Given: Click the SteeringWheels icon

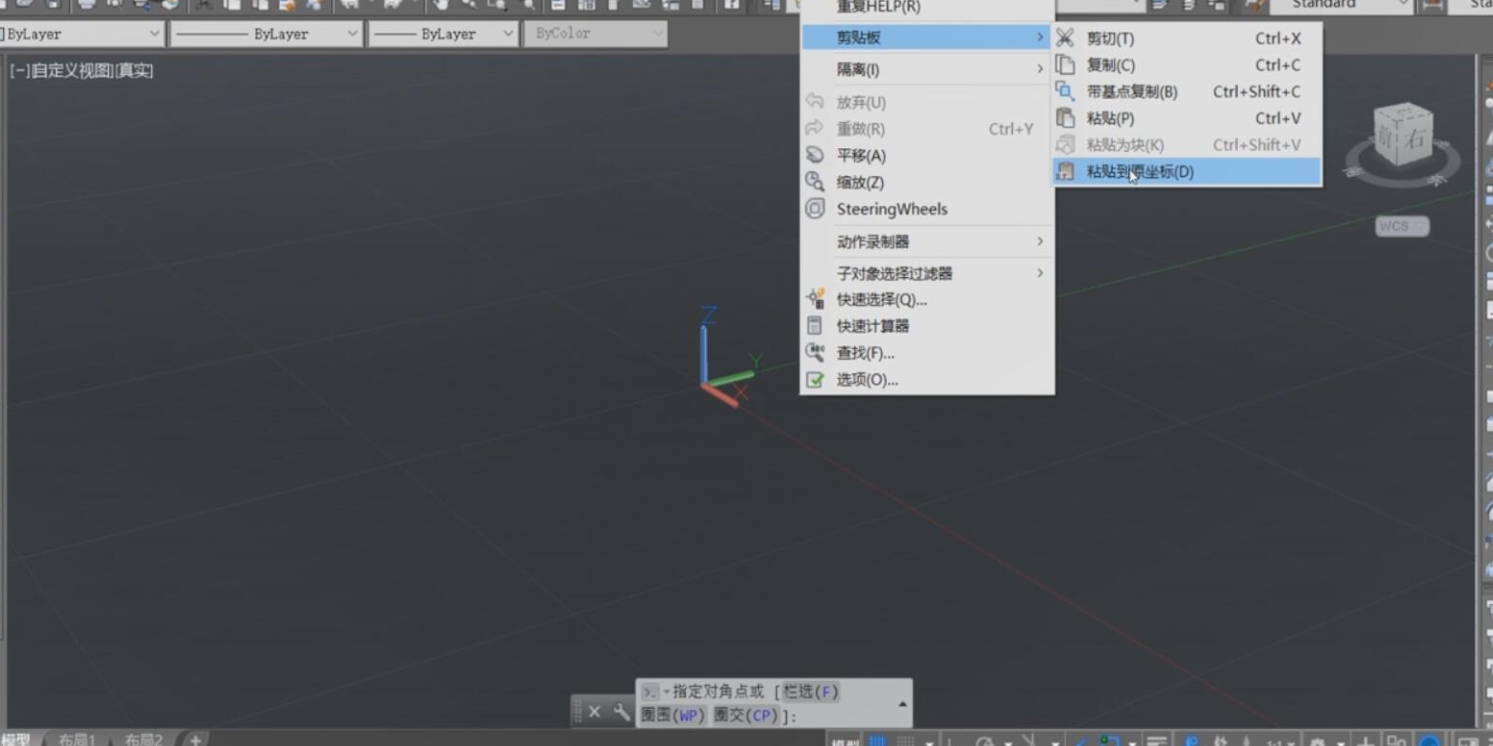Looking at the screenshot, I should (x=815, y=209).
